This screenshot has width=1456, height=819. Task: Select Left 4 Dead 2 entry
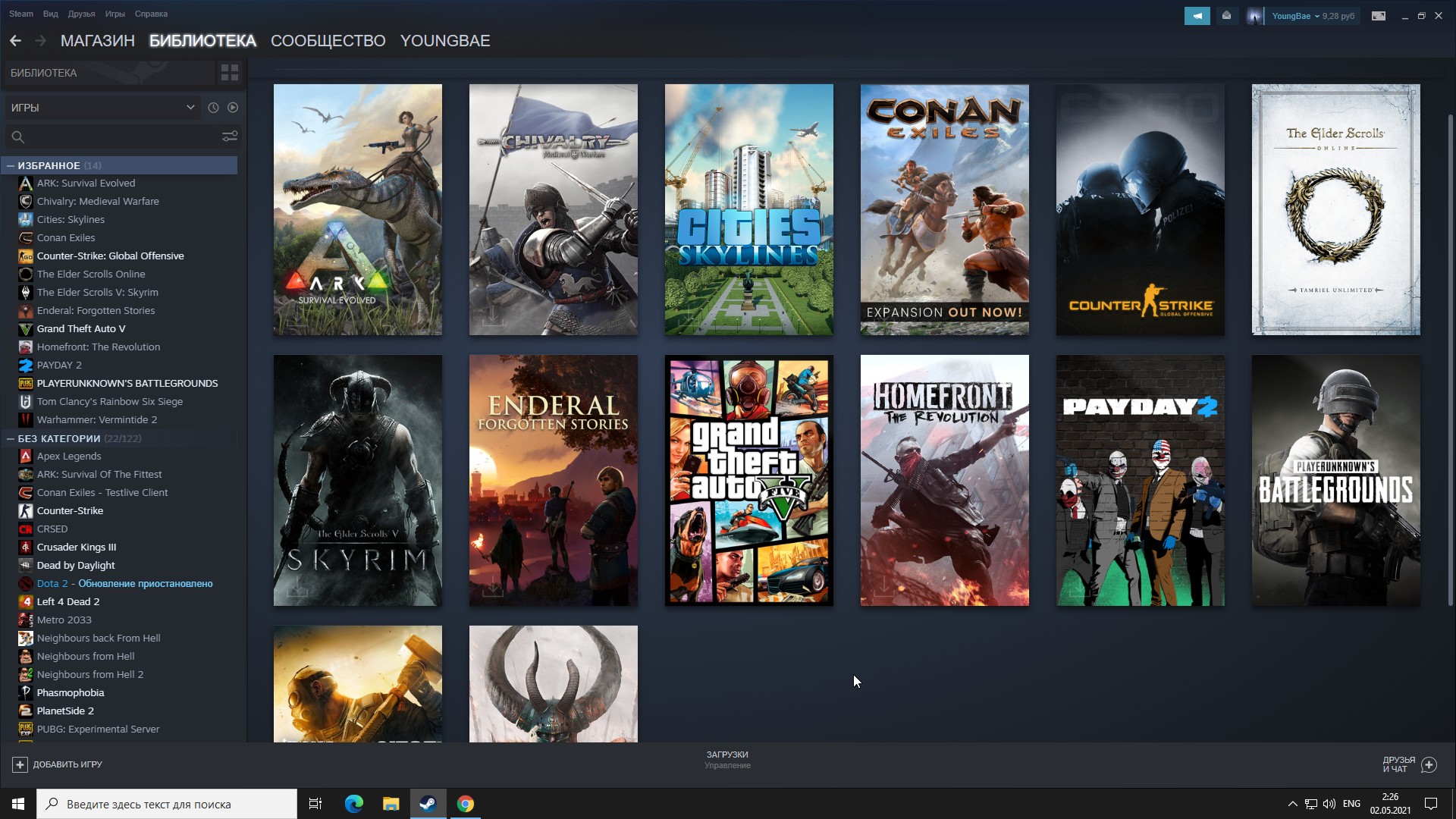click(x=68, y=602)
